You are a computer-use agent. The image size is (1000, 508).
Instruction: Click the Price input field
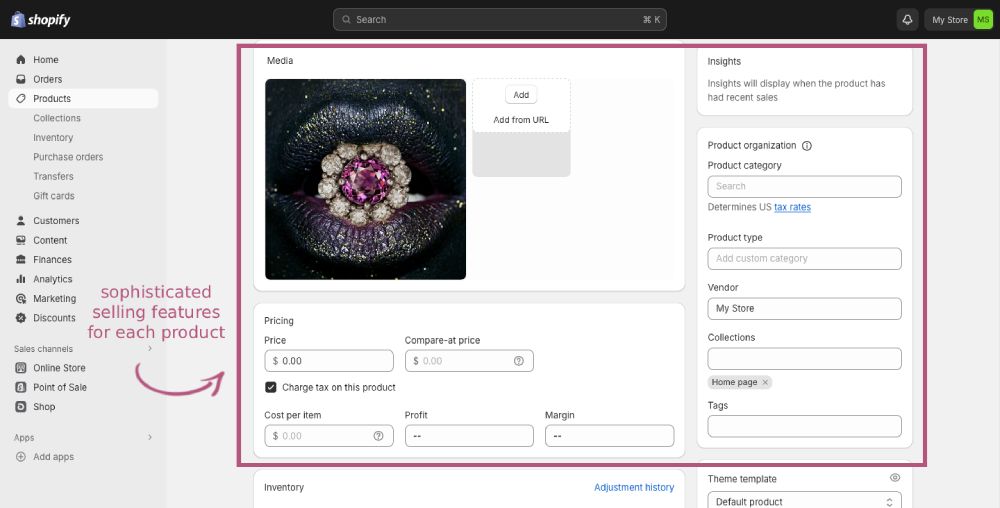click(x=329, y=361)
